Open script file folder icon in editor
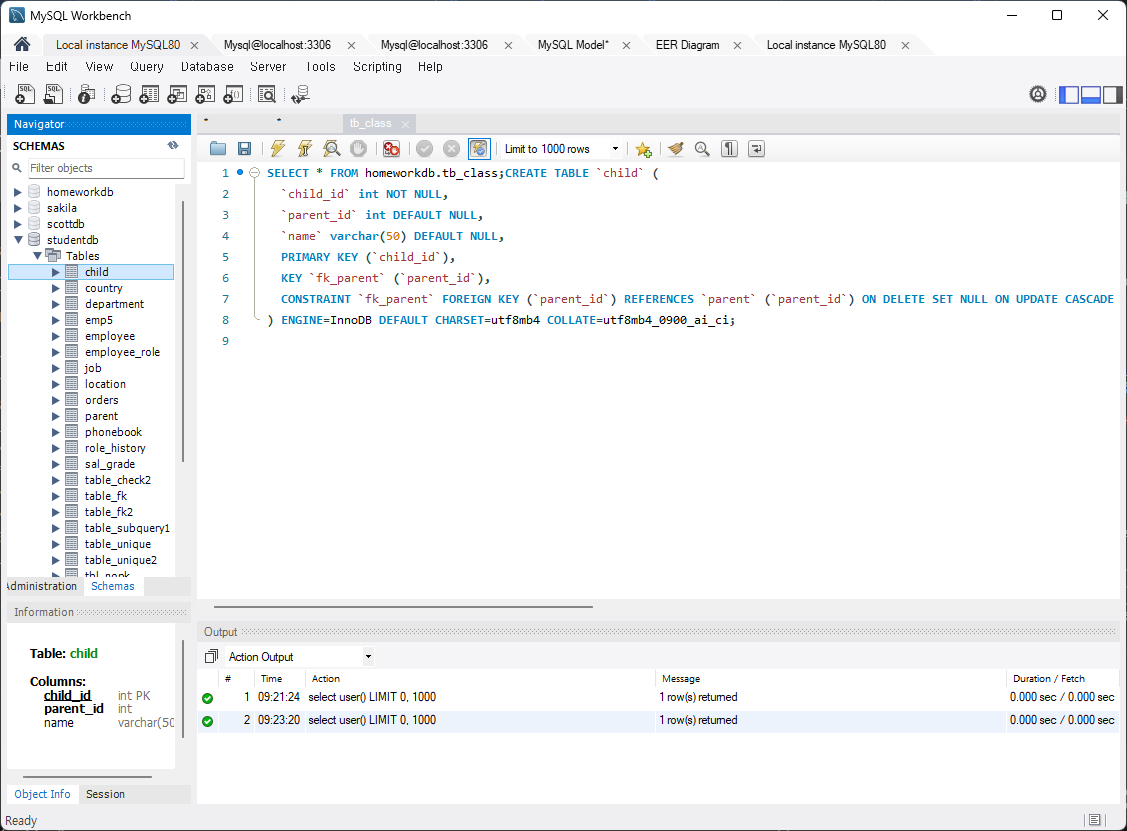 [x=218, y=149]
